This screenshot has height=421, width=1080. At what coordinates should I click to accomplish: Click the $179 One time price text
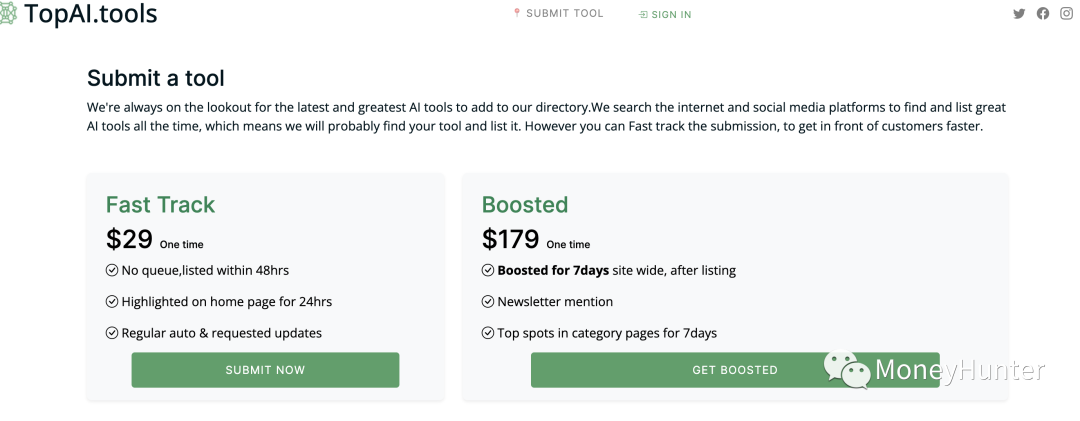536,240
